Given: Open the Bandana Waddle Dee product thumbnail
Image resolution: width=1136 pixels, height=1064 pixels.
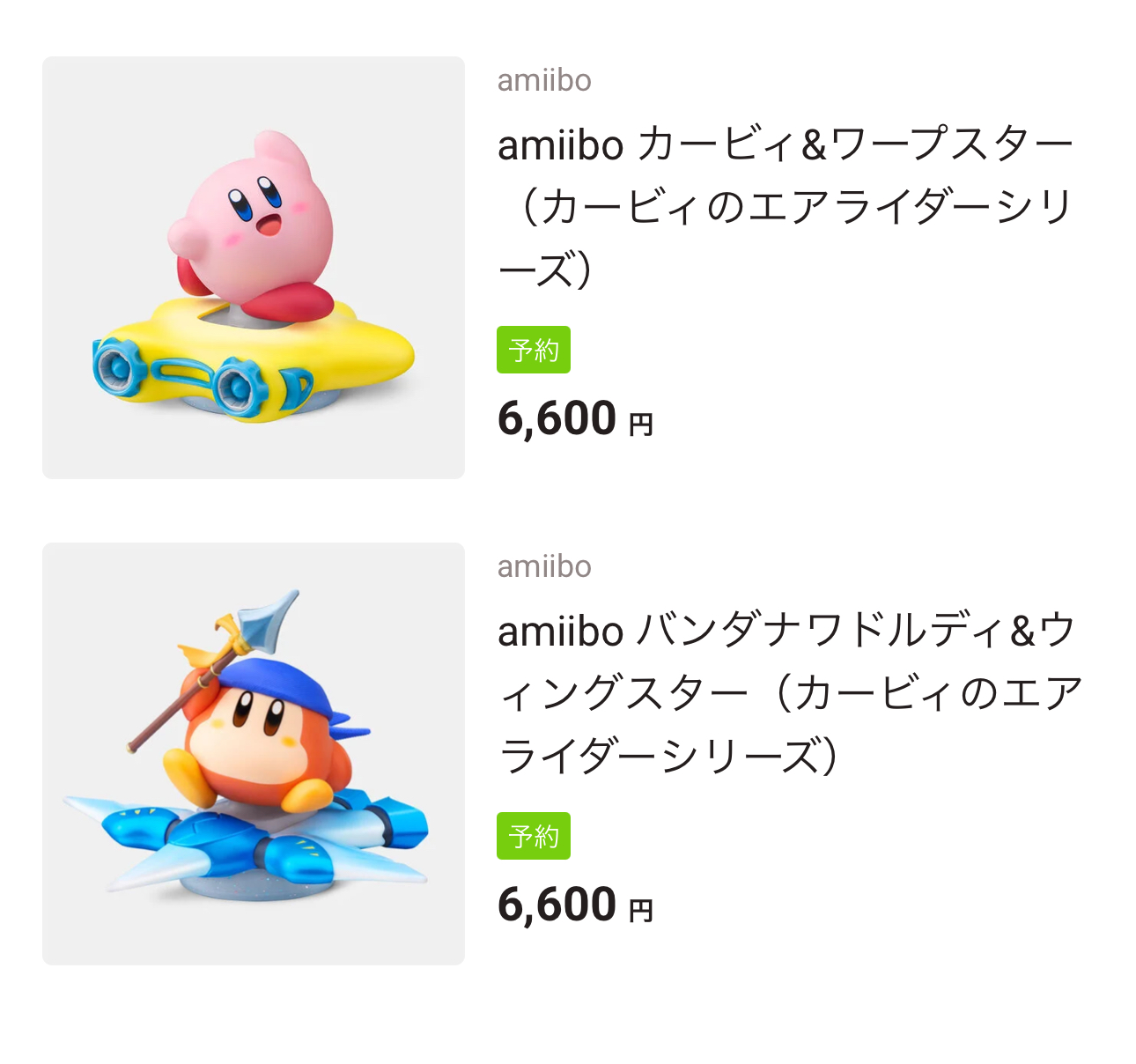Looking at the screenshot, I should (x=254, y=754).
